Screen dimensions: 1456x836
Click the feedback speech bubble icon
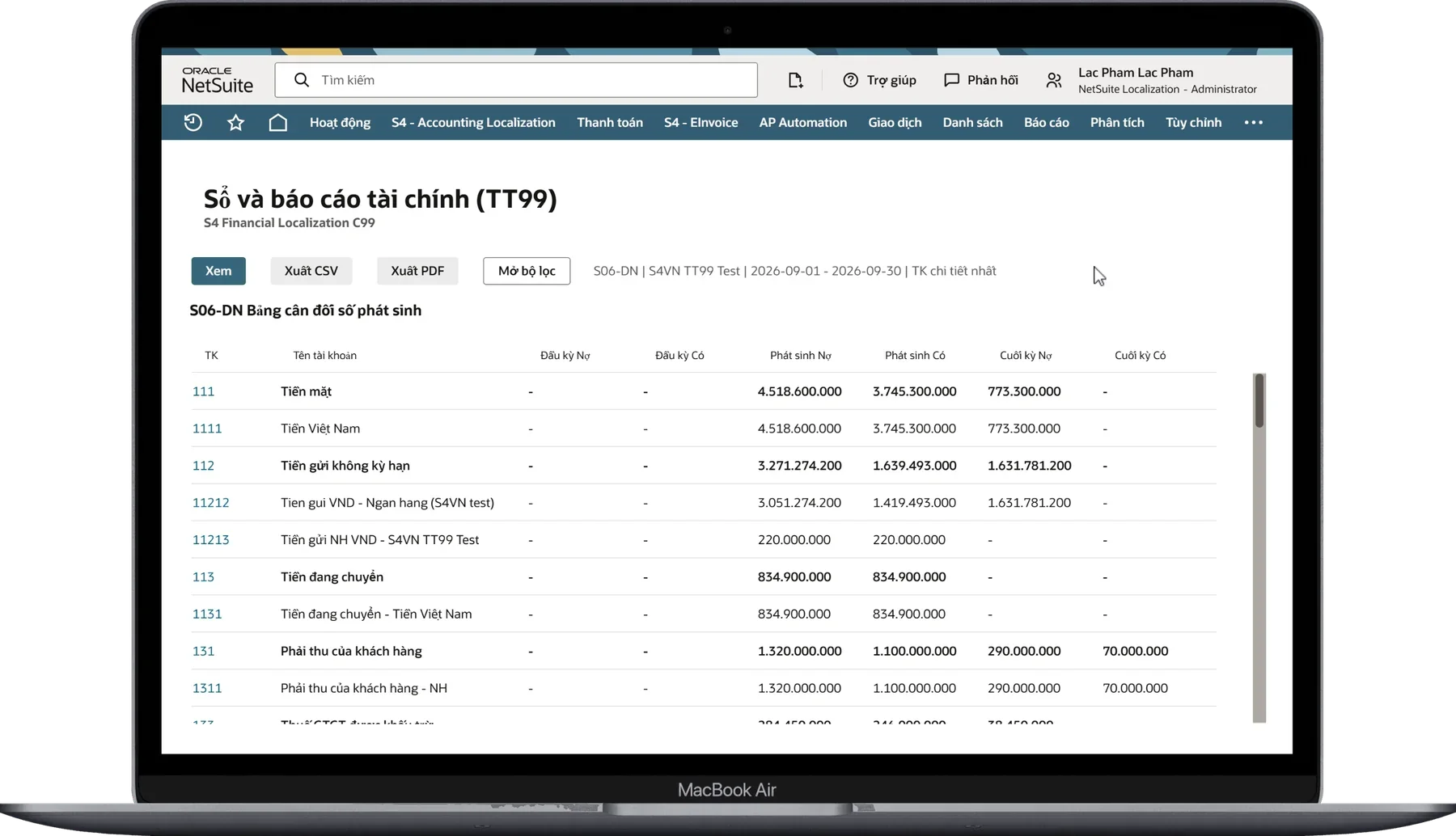point(951,80)
